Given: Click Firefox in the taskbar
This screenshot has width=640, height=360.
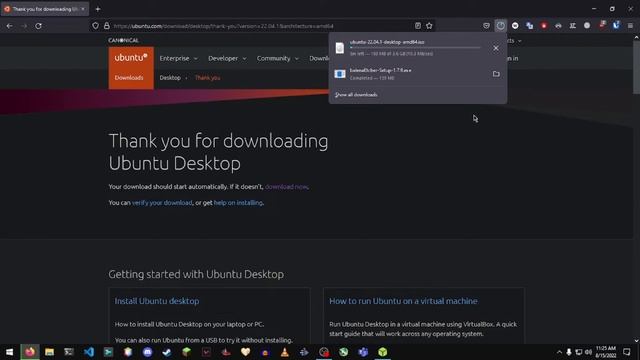Looking at the screenshot, I should point(30,352).
